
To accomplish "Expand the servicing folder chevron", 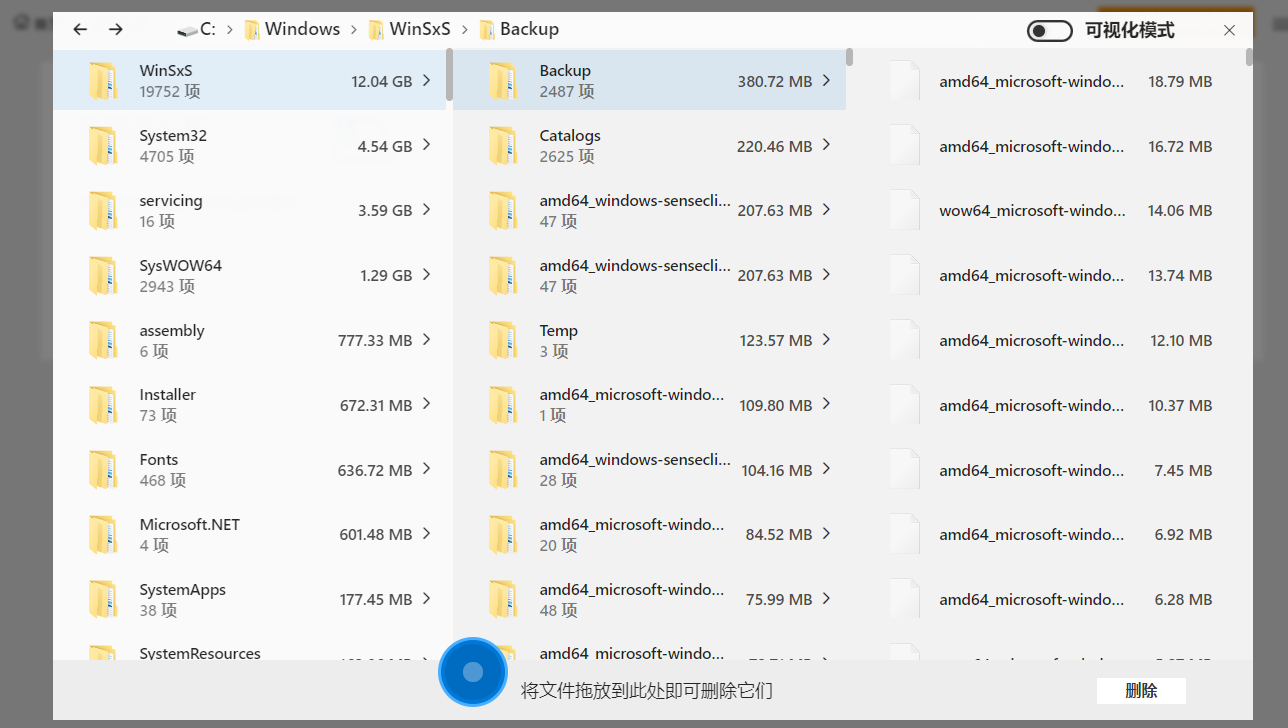I will pos(427,210).
